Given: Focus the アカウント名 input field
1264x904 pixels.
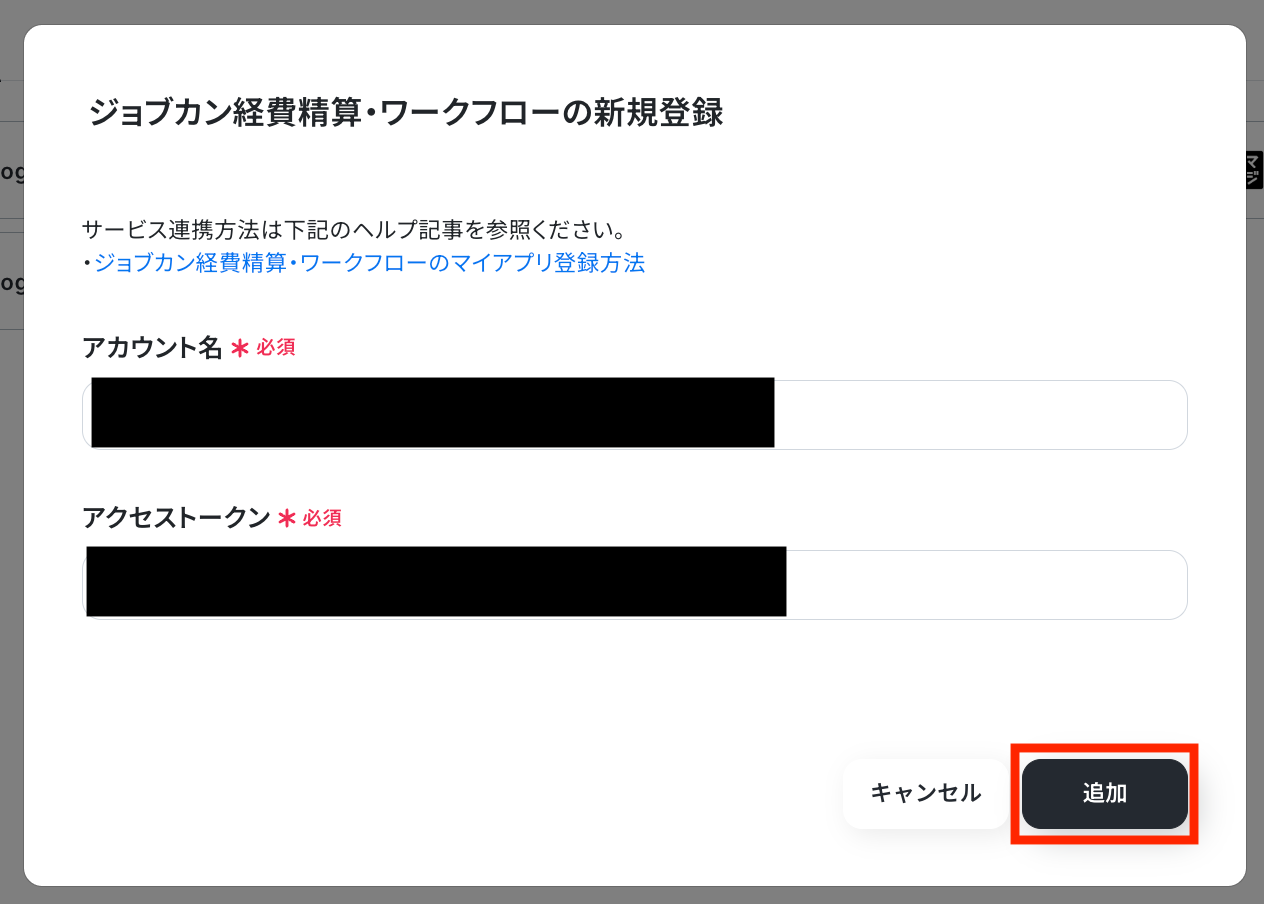Looking at the screenshot, I should [x=635, y=415].
